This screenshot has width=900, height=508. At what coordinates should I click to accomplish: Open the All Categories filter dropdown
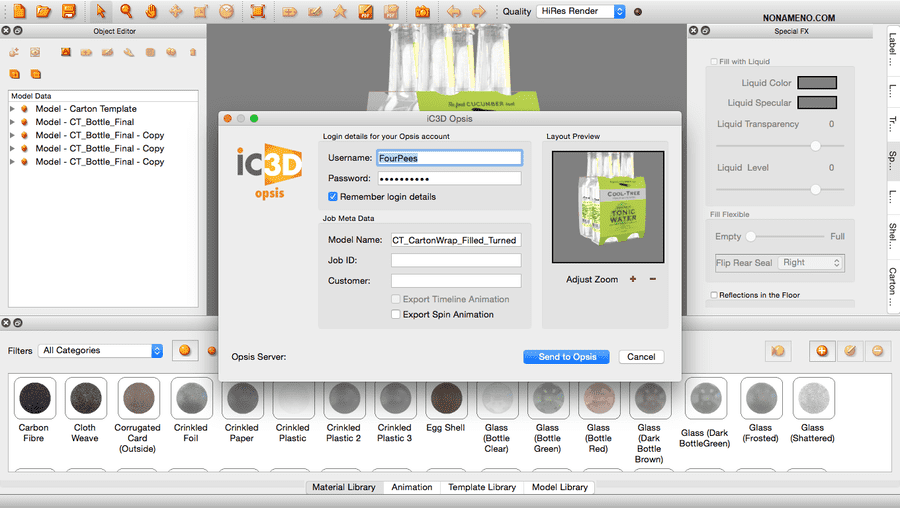[100, 351]
